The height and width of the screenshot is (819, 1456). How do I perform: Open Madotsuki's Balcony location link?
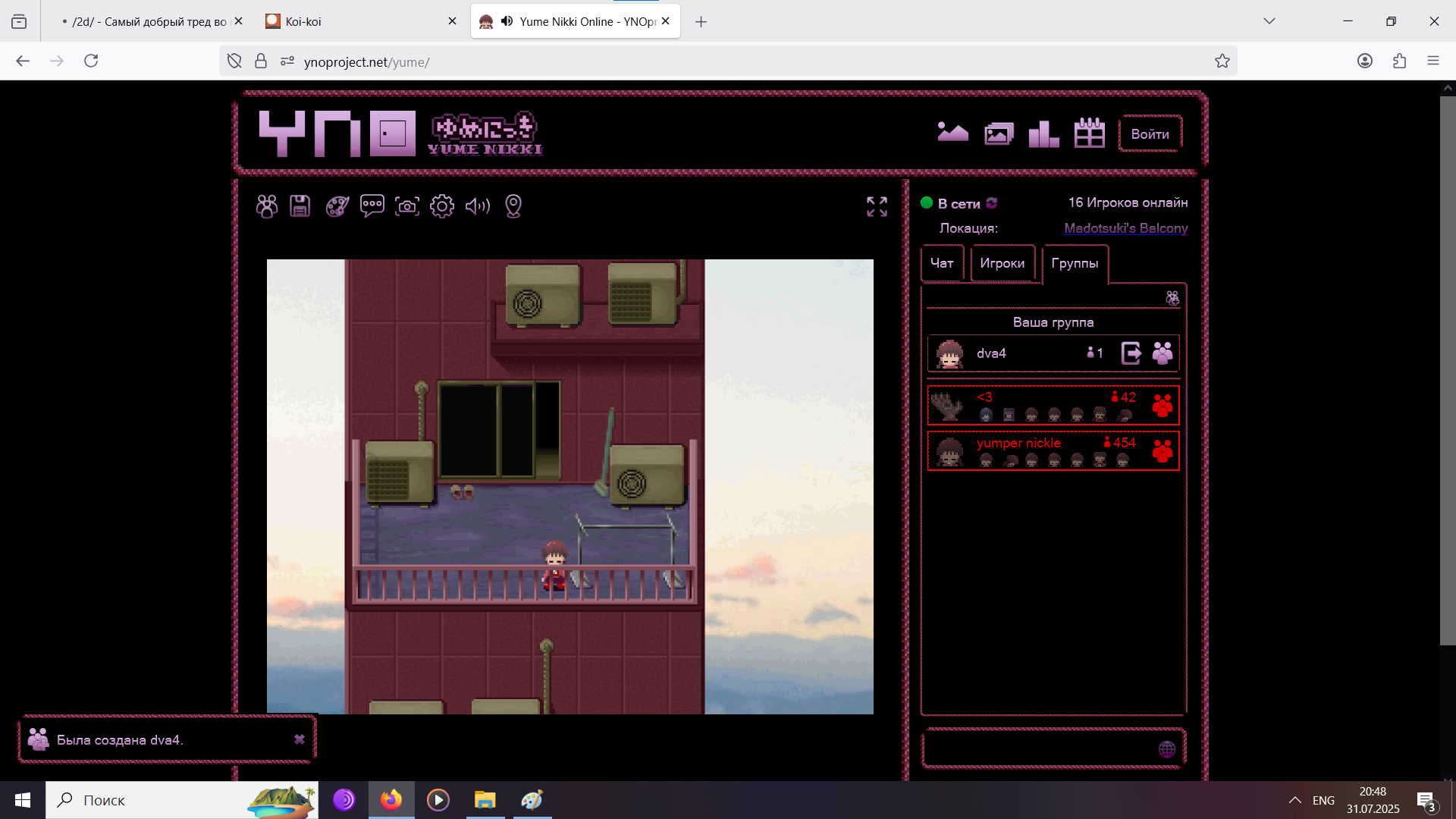tap(1125, 228)
